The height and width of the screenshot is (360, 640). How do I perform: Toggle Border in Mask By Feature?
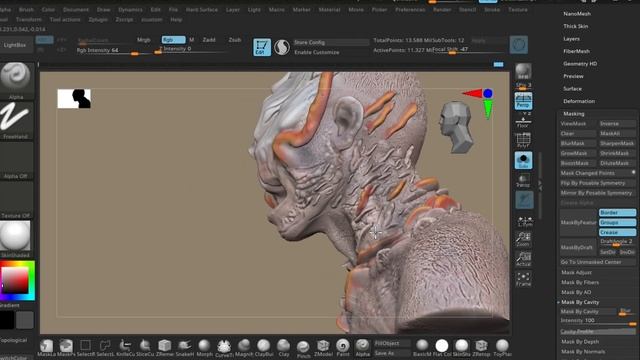pyautogui.click(x=617, y=213)
